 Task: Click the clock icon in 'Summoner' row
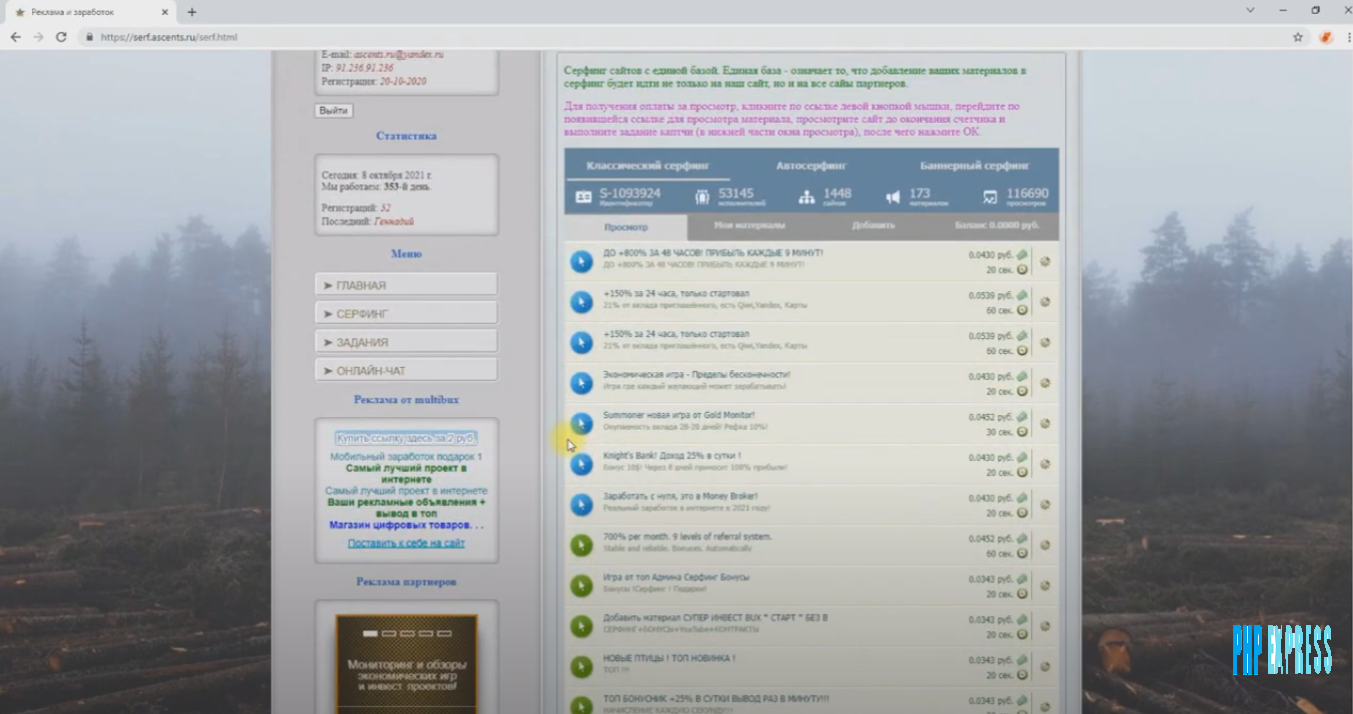coord(1022,432)
